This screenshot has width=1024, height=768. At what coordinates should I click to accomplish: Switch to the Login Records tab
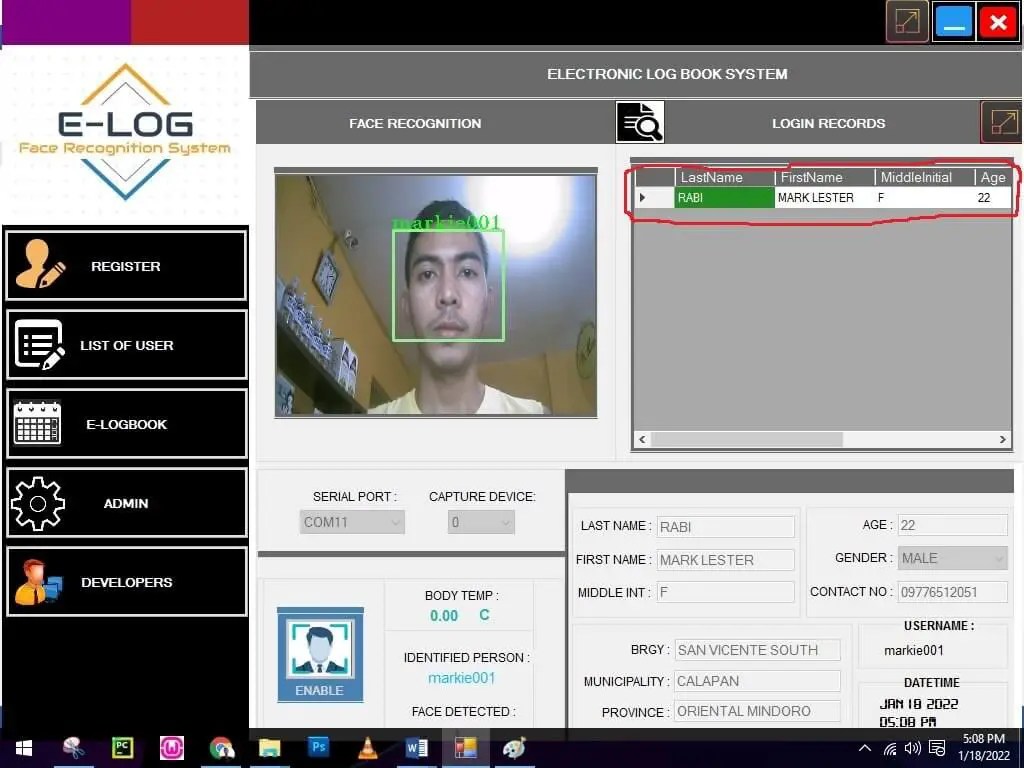(x=829, y=122)
